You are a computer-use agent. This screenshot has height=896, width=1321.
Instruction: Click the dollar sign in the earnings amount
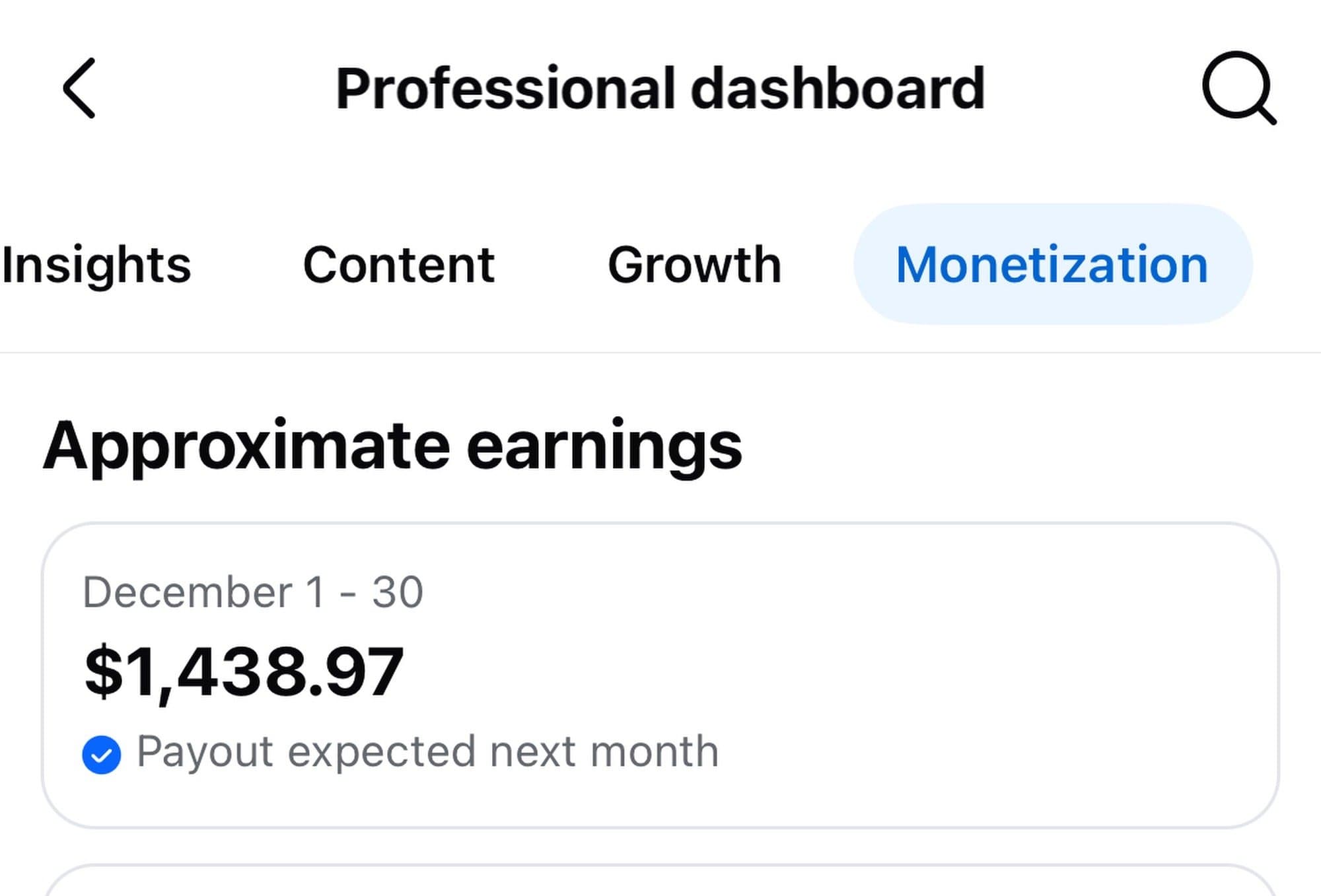tap(104, 672)
